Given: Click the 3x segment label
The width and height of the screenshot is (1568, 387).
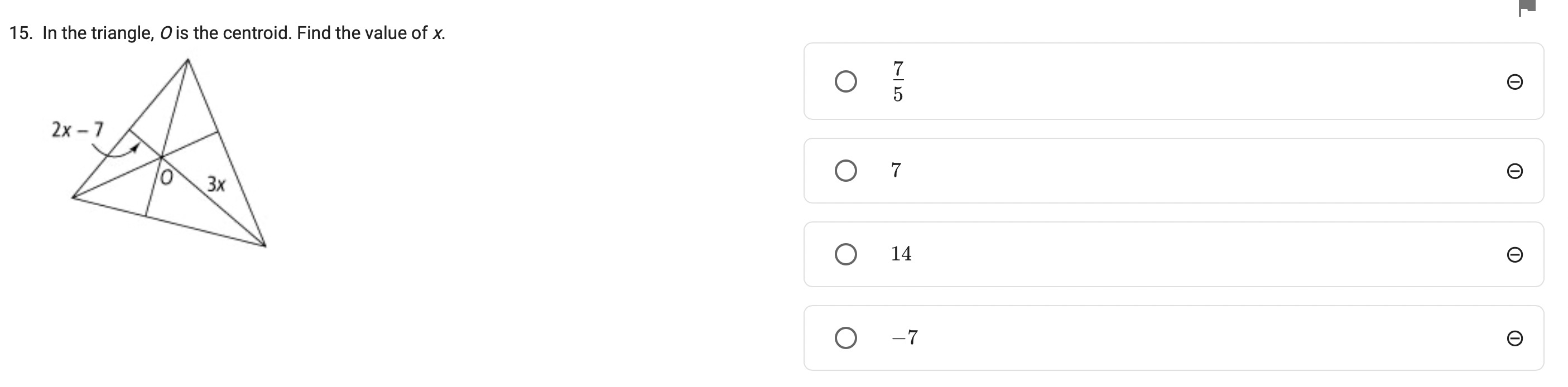Looking at the screenshot, I should (216, 184).
